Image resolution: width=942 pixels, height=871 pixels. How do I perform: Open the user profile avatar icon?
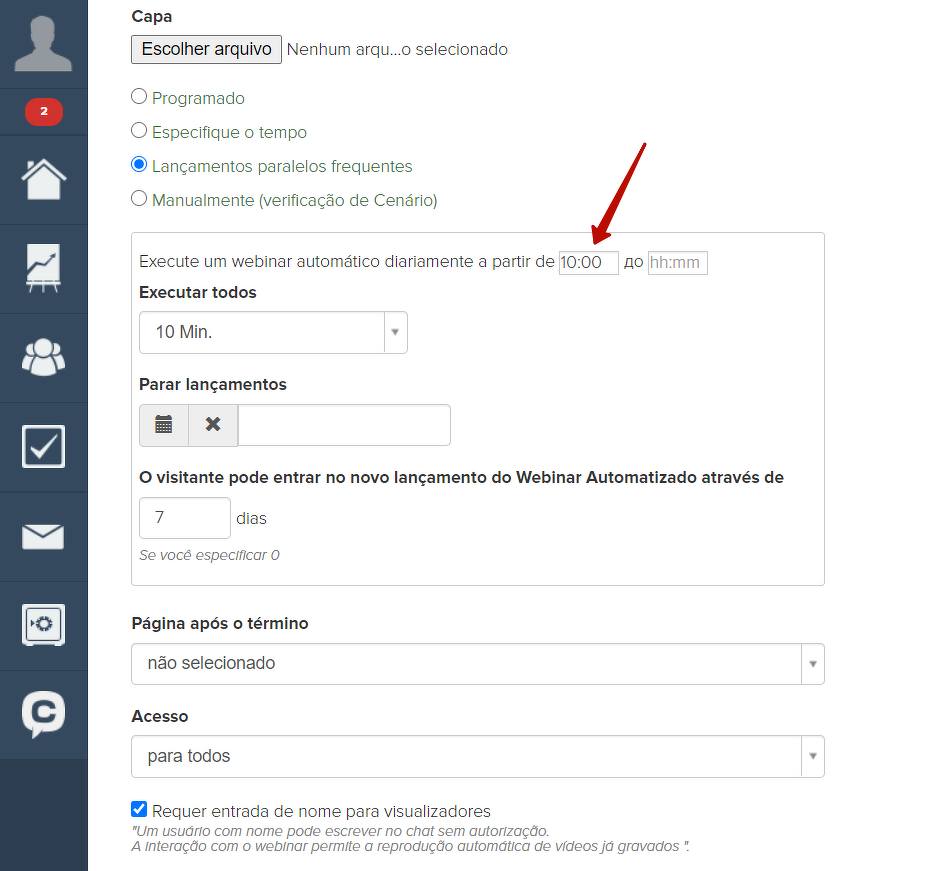(x=43, y=45)
